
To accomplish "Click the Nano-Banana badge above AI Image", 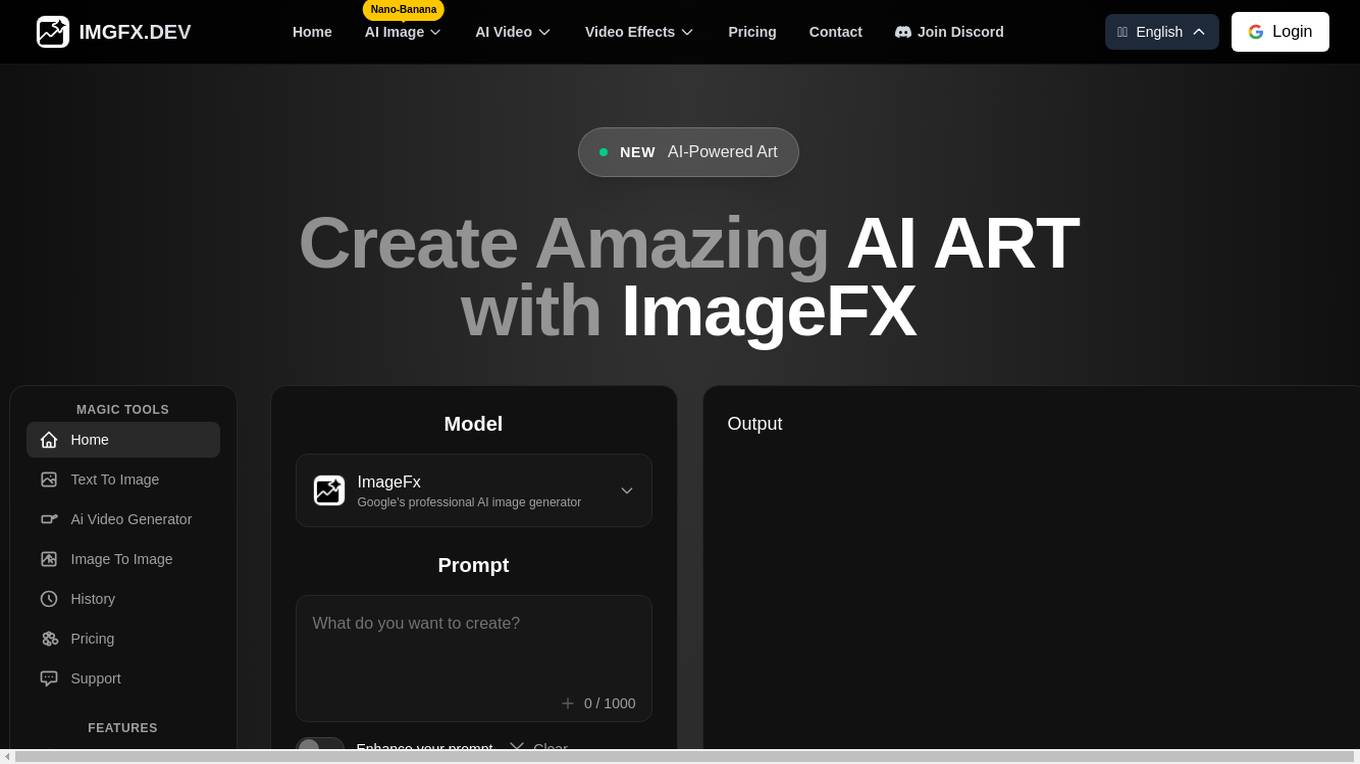I will click(x=403, y=9).
